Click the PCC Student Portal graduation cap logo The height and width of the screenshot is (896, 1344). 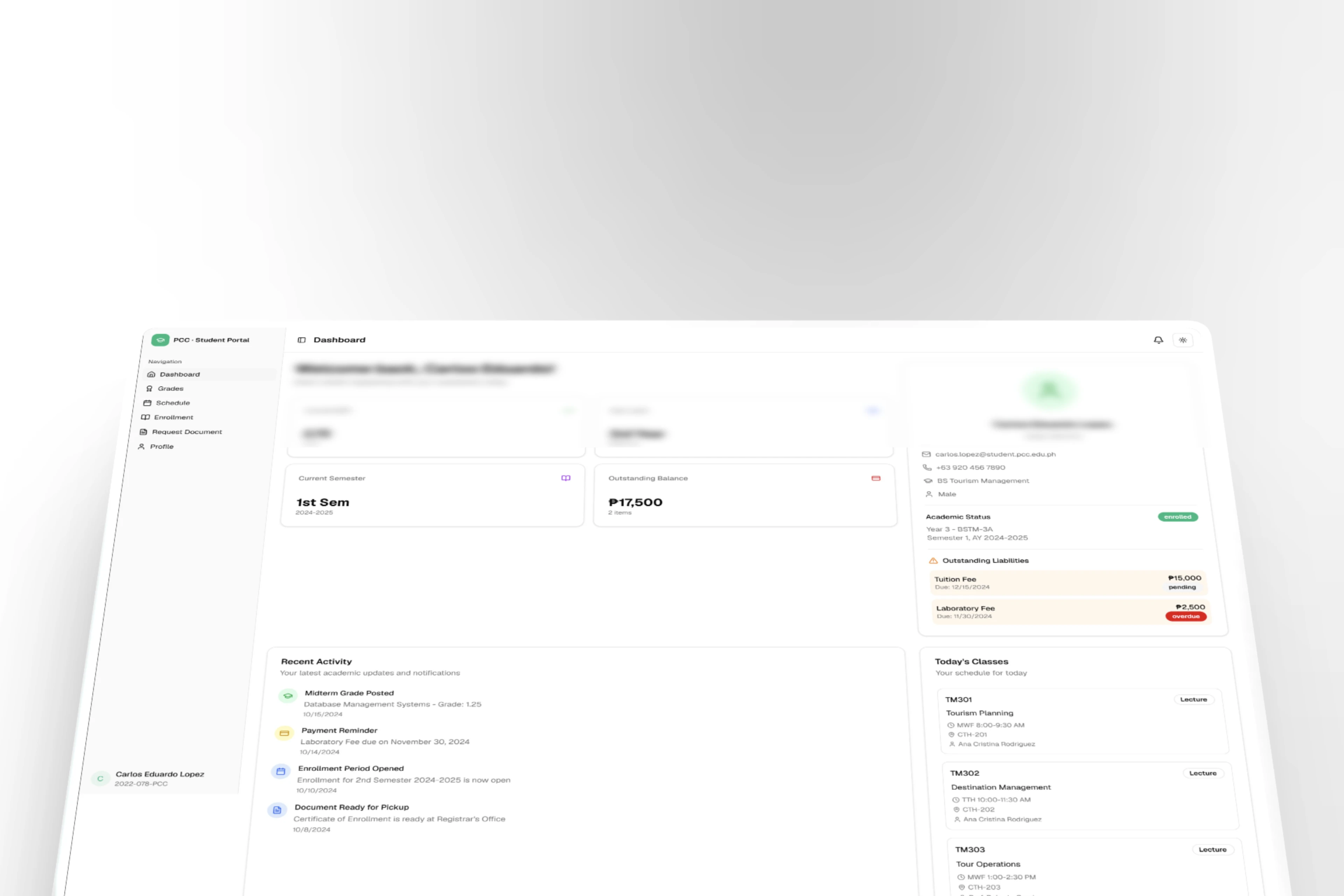coord(160,340)
